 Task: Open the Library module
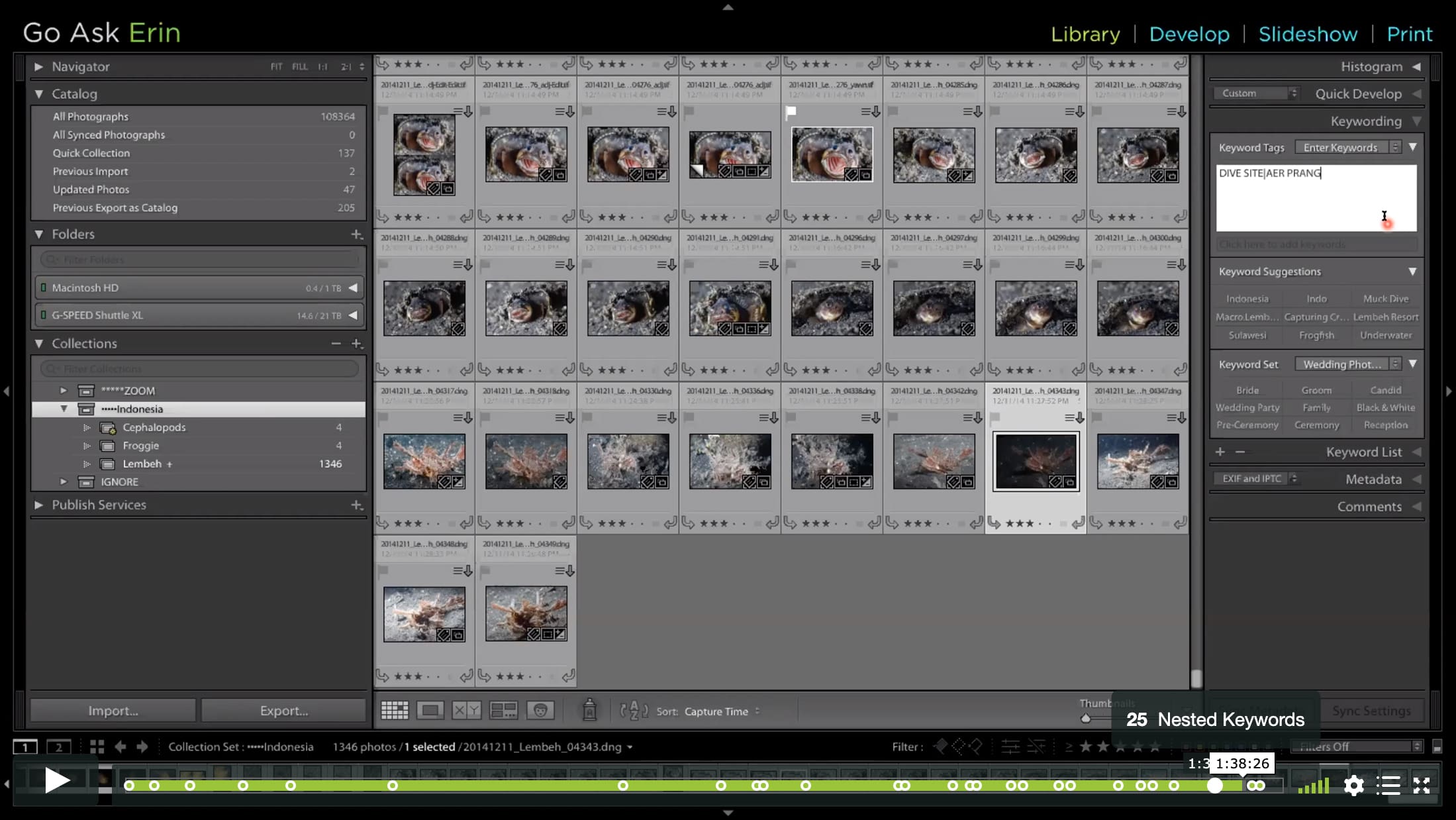(x=1085, y=34)
